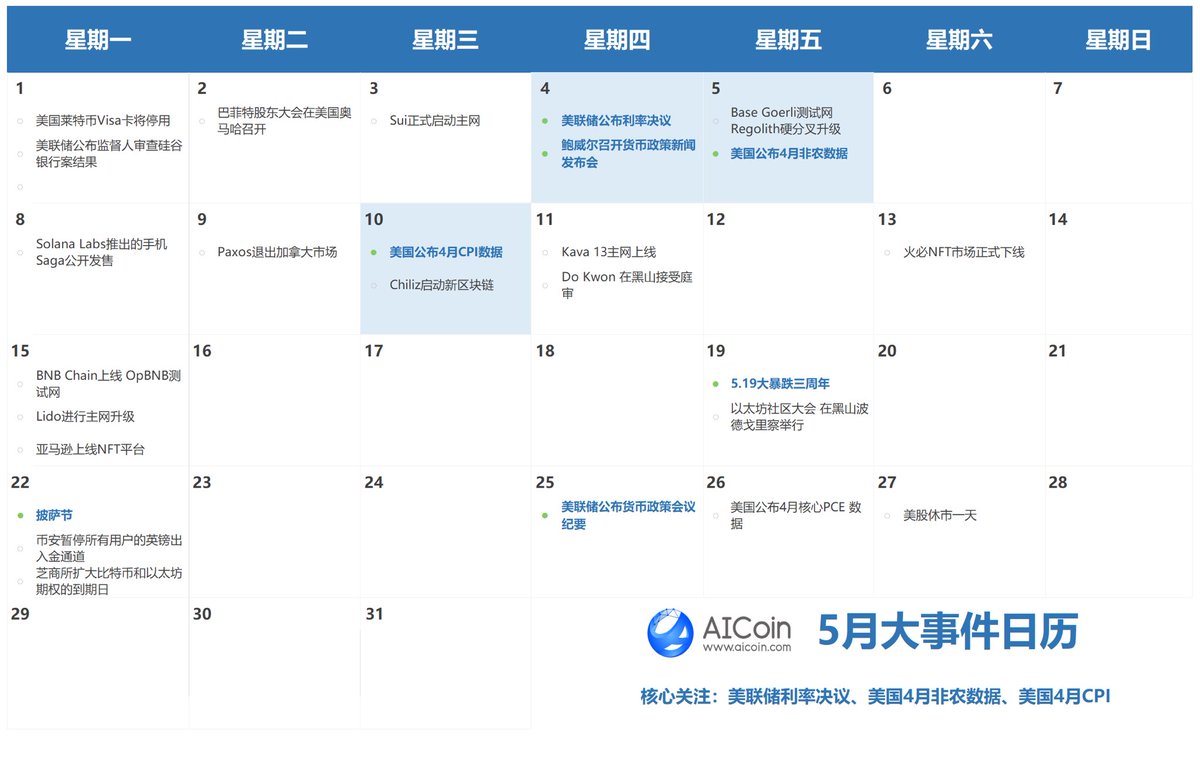The image size is (1200, 758).
Task: Select date 7 cell
Action: [x=1118, y=137]
